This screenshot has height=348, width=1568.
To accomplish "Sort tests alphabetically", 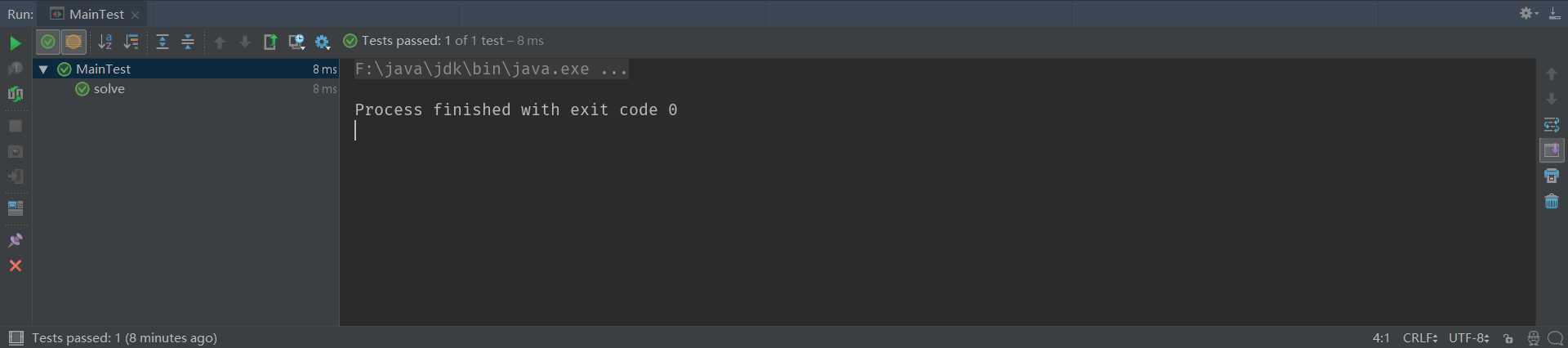I will click(x=105, y=42).
